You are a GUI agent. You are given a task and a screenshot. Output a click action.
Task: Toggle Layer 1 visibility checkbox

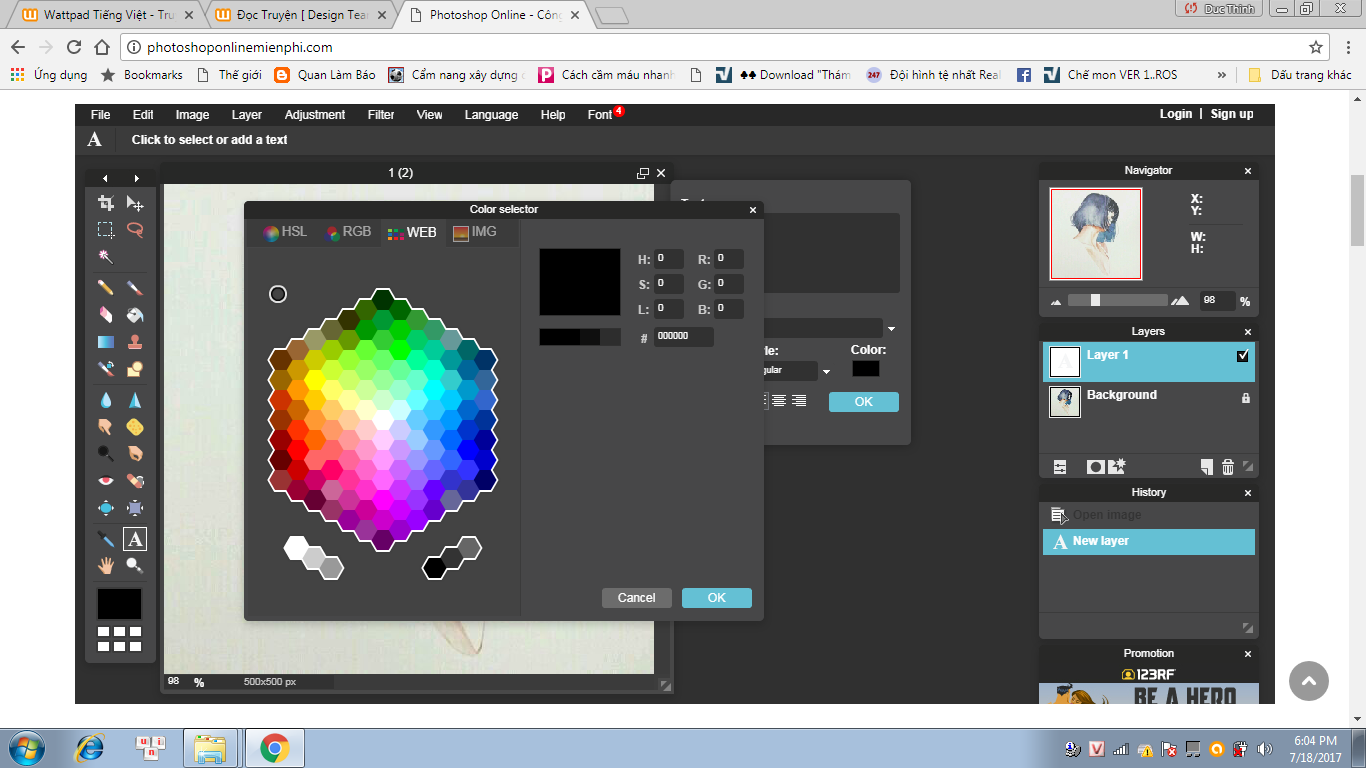pyautogui.click(x=1243, y=356)
